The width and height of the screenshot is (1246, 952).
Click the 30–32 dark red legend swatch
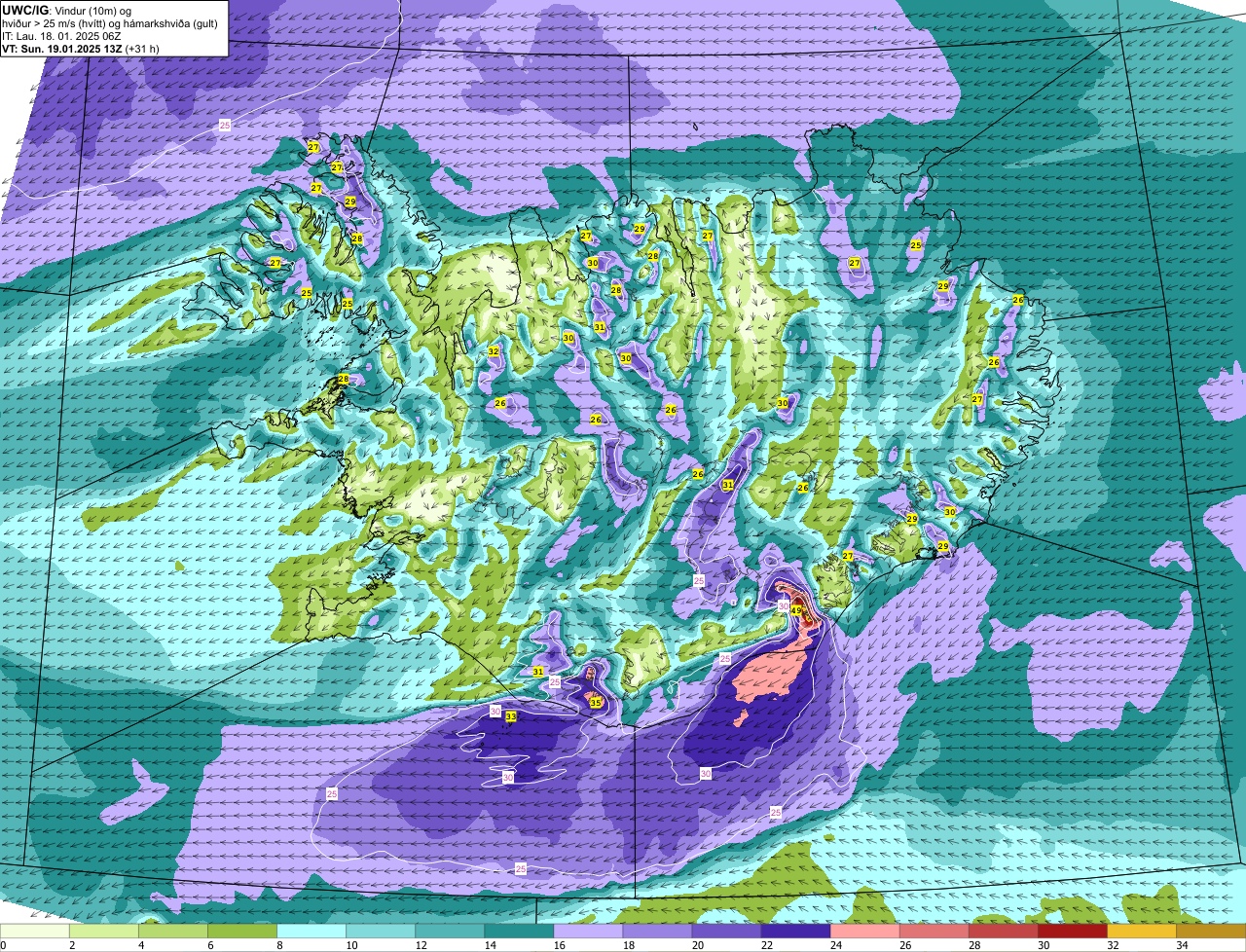1072,931
